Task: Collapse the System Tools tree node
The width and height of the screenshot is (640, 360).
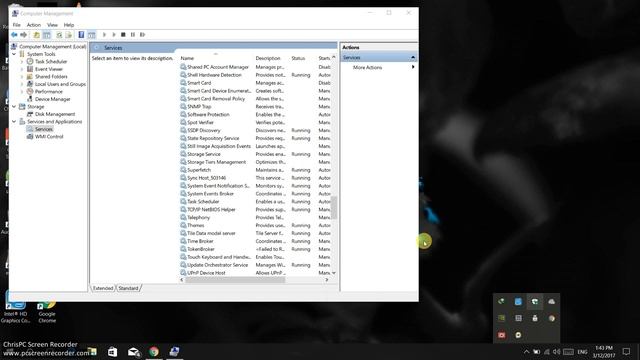Action: click(14, 54)
